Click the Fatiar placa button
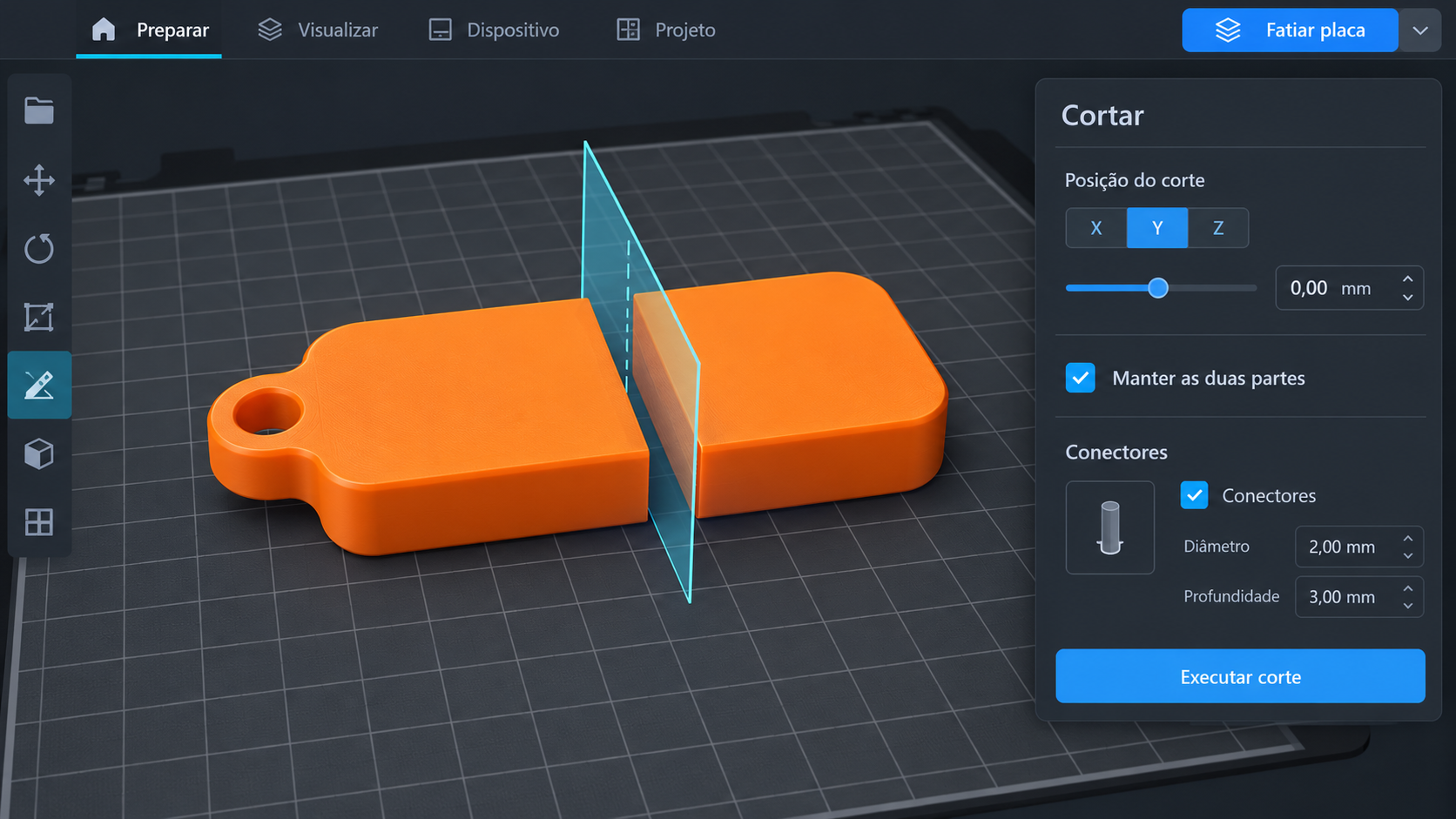This screenshot has height=819, width=1456. [x=1290, y=30]
